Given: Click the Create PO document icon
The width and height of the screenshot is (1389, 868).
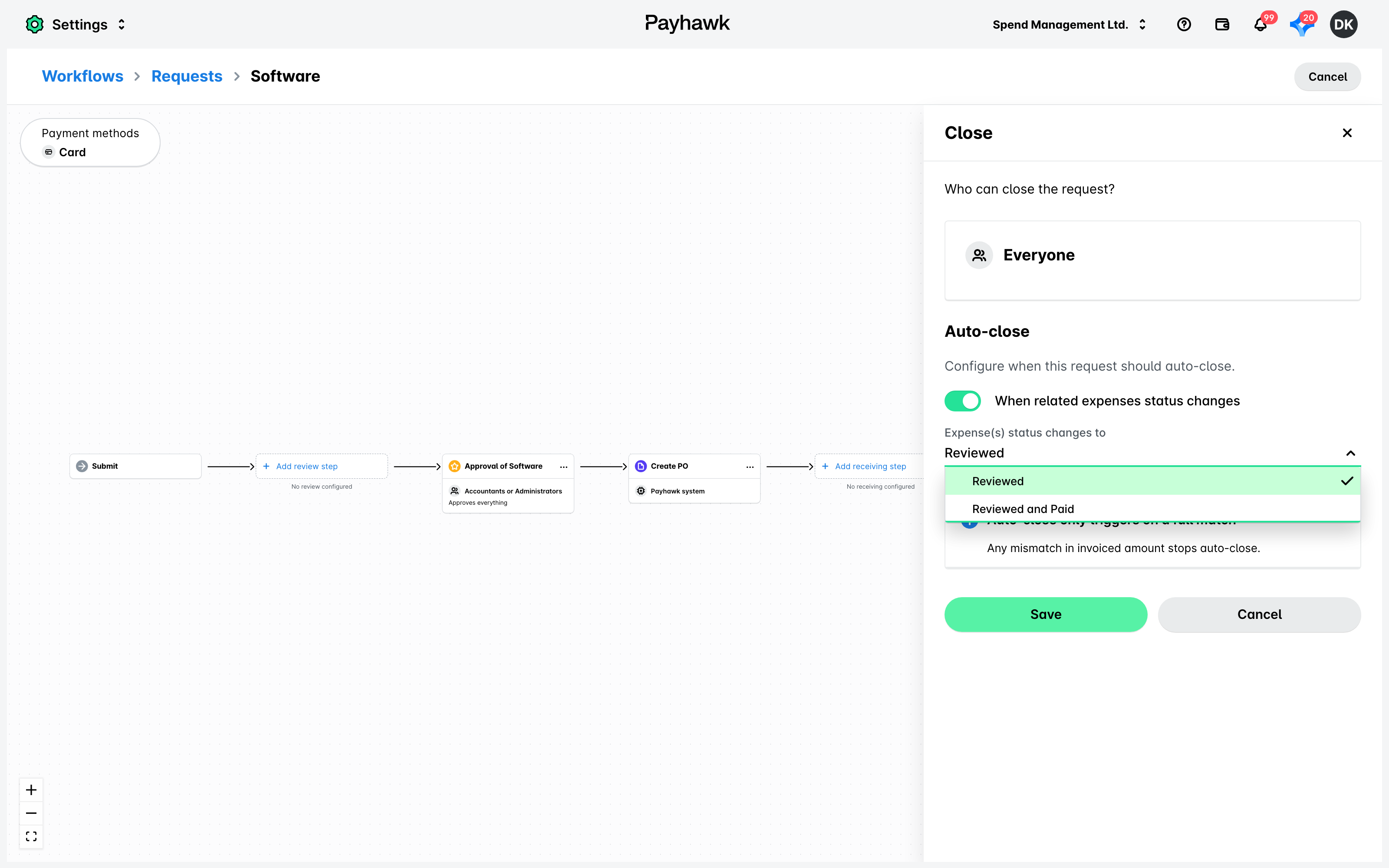Looking at the screenshot, I should 641,466.
